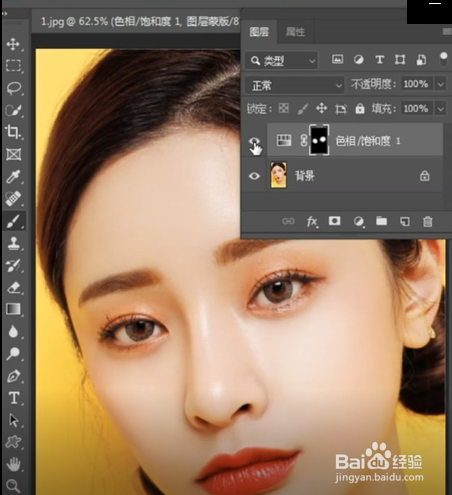Switch to the 属性 tab
The width and height of the screenshot is (452, 495).
coord(295,32)
